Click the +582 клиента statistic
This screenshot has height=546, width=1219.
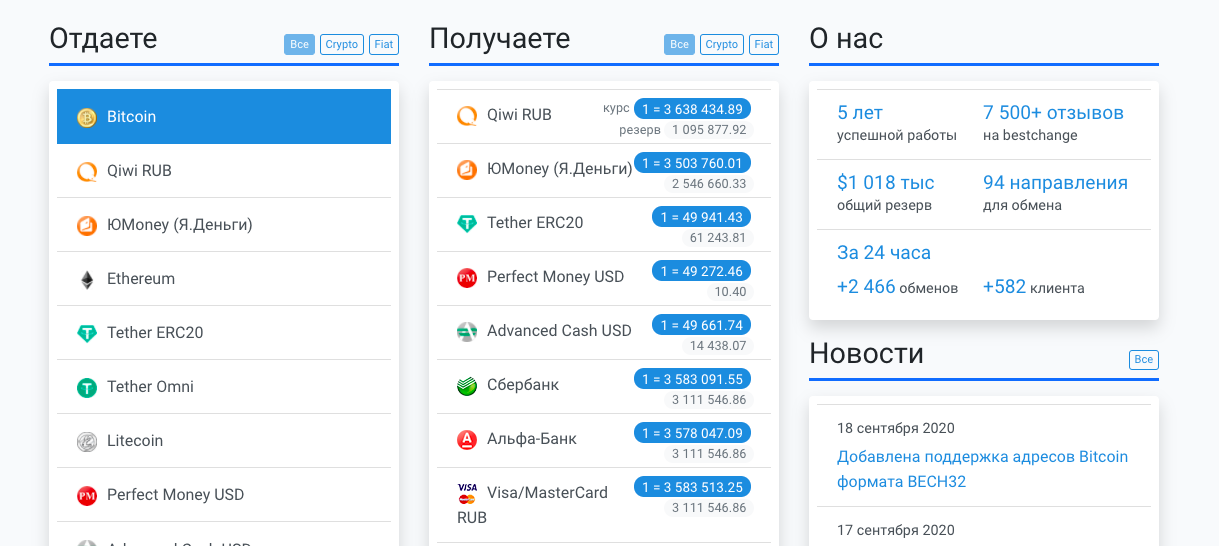click(1033, 287)
